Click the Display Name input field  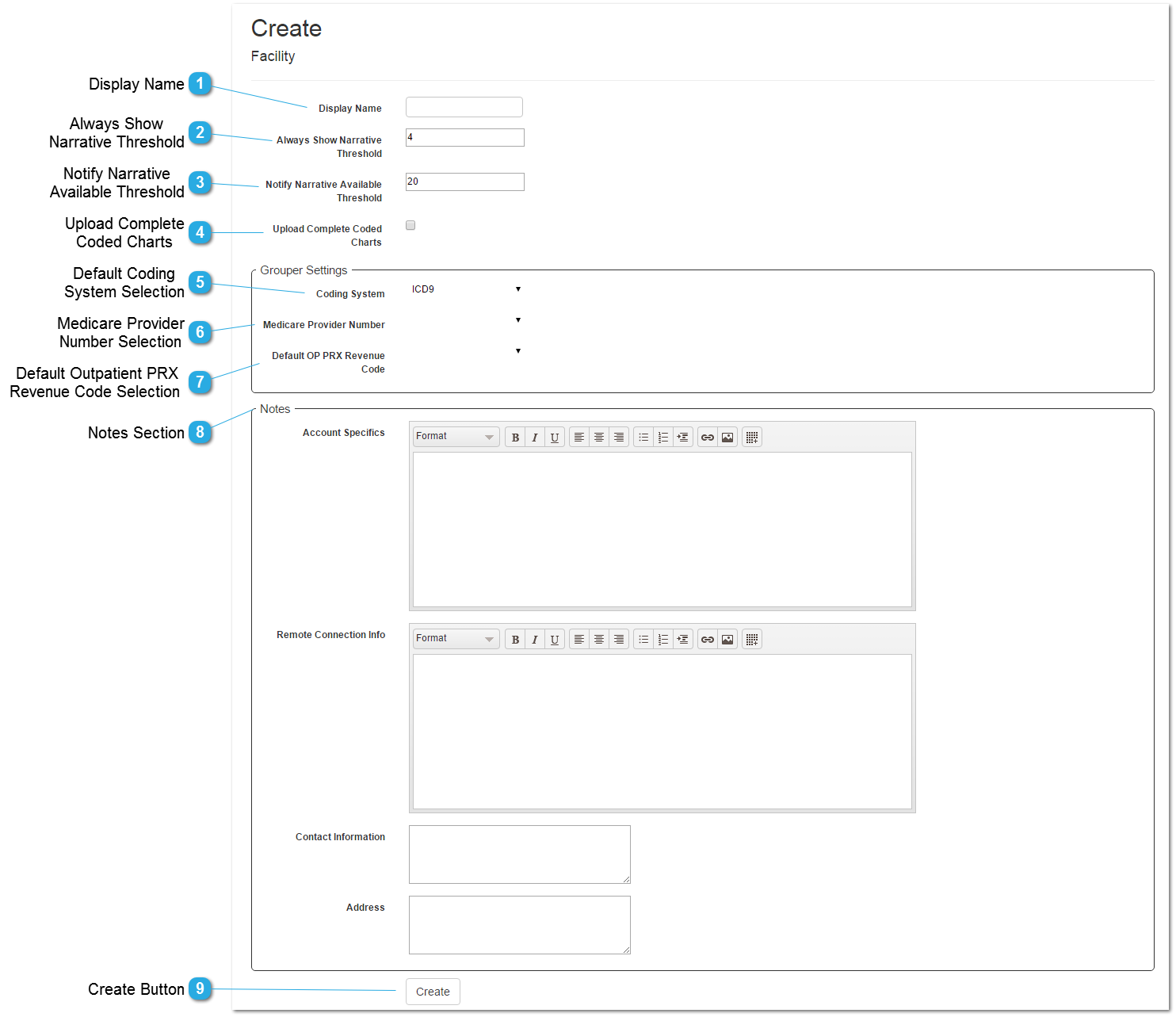pyautogui.click(x=464, y=107)
